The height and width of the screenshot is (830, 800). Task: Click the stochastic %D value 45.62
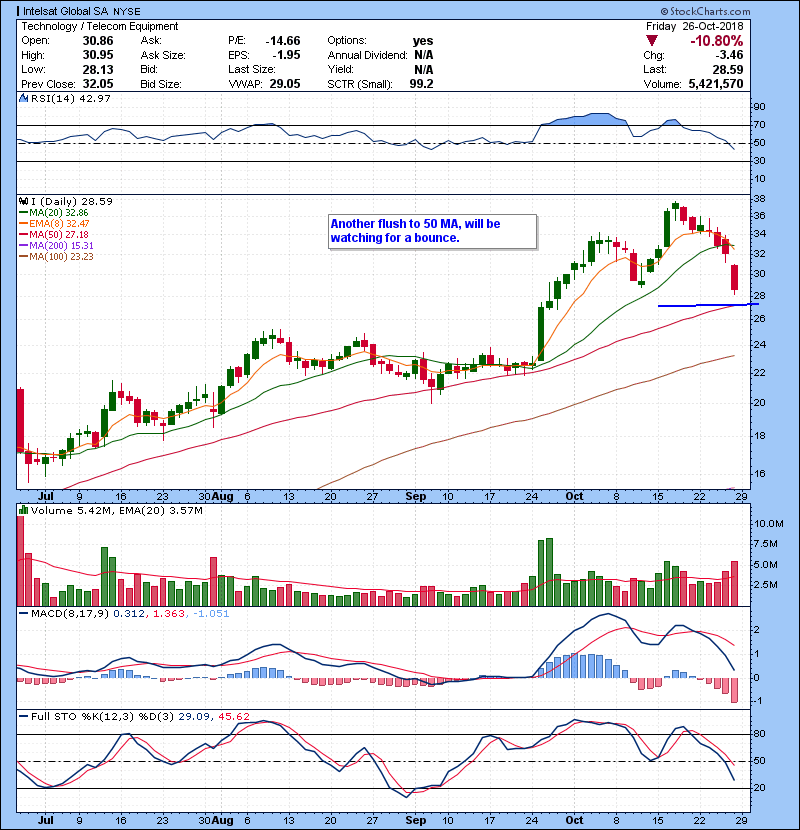(233, 717)
